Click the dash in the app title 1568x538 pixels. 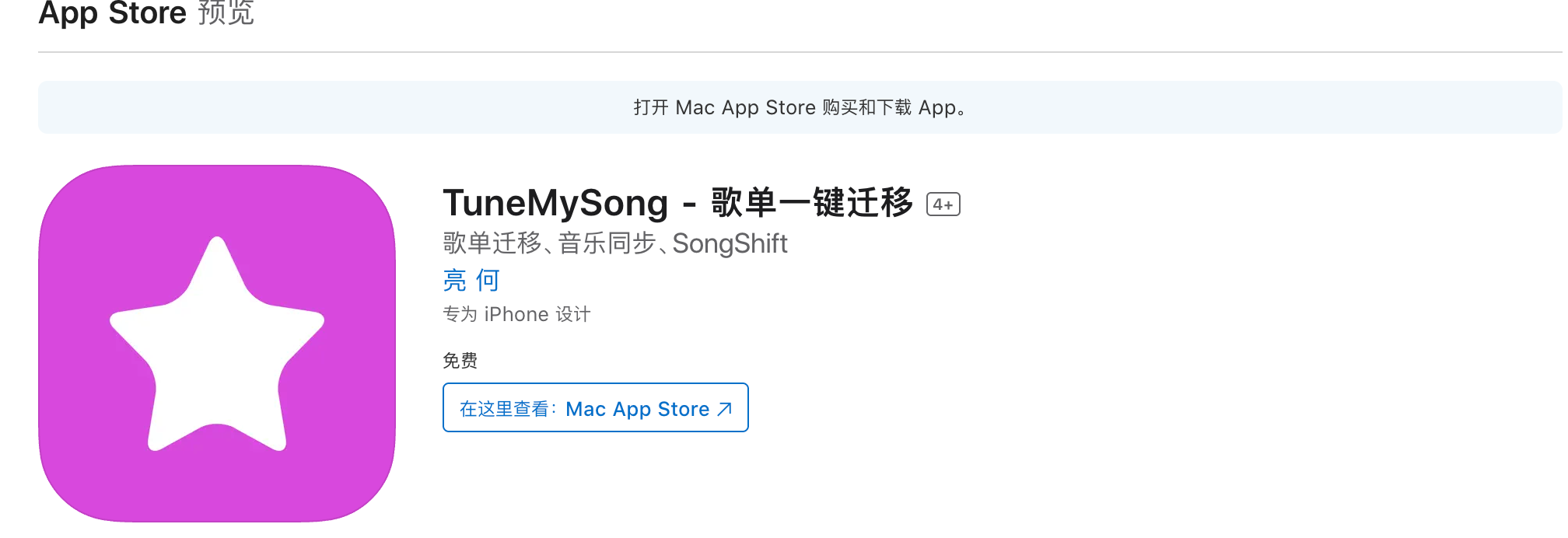[x=689, y=206]
